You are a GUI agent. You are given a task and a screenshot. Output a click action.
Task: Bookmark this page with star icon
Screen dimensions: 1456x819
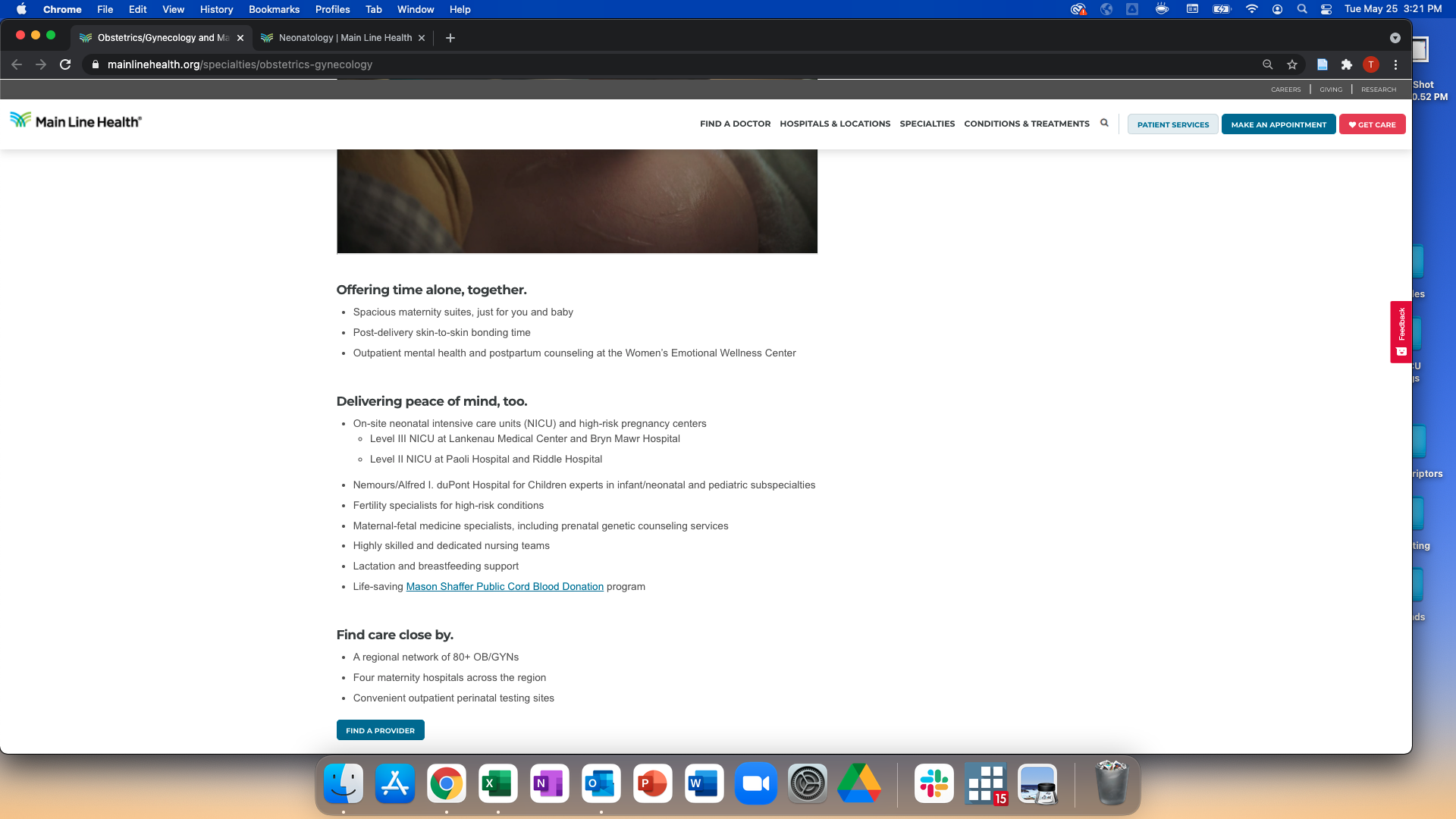1292,64
